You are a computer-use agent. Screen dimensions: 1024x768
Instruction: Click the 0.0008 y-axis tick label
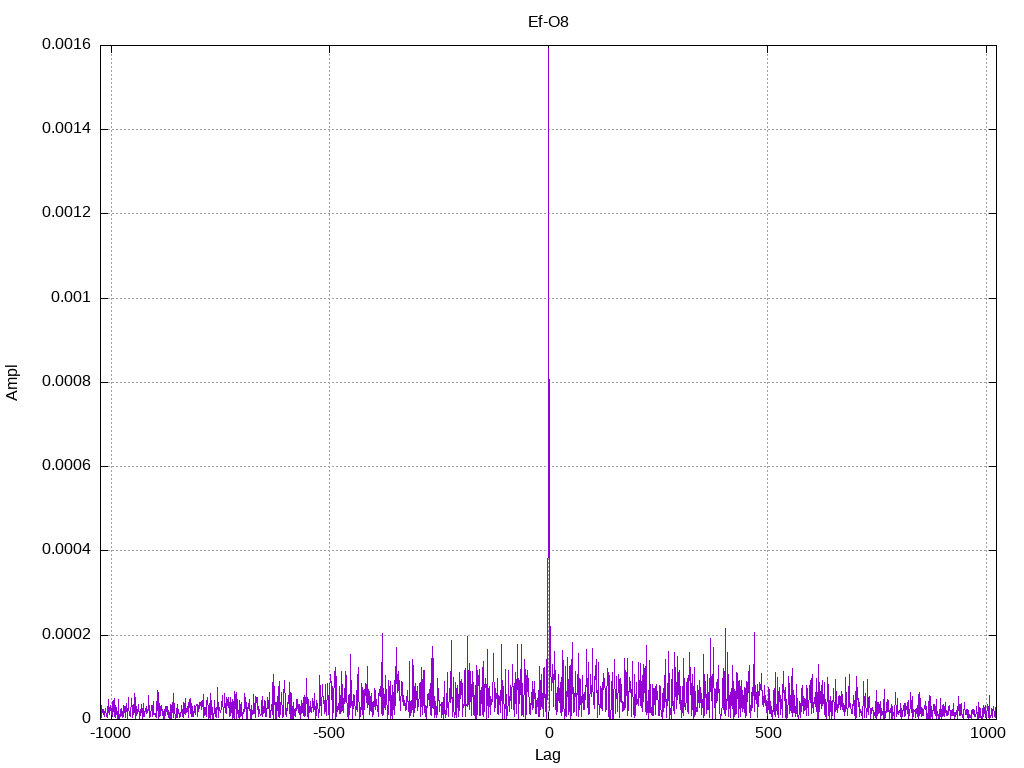click(67, 381)
